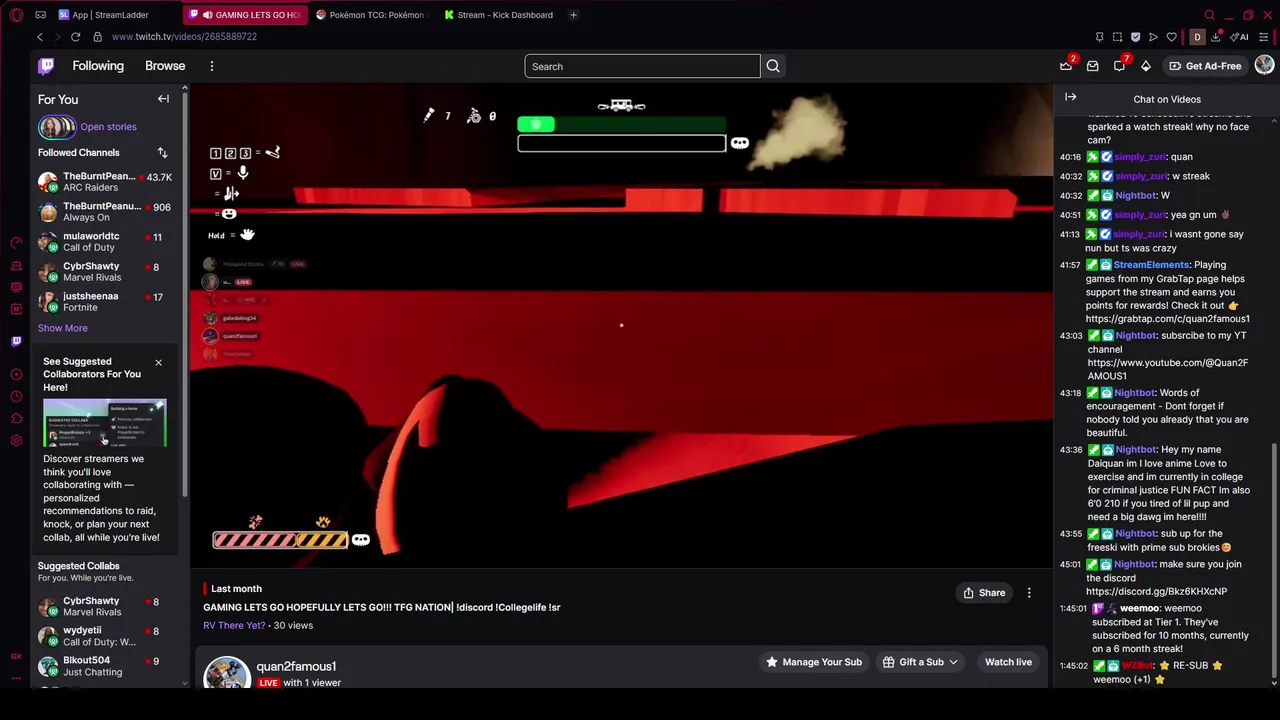Open whispers chat icon with 7 badge
Screen dimensions: 1280x720
(1119, 66)
